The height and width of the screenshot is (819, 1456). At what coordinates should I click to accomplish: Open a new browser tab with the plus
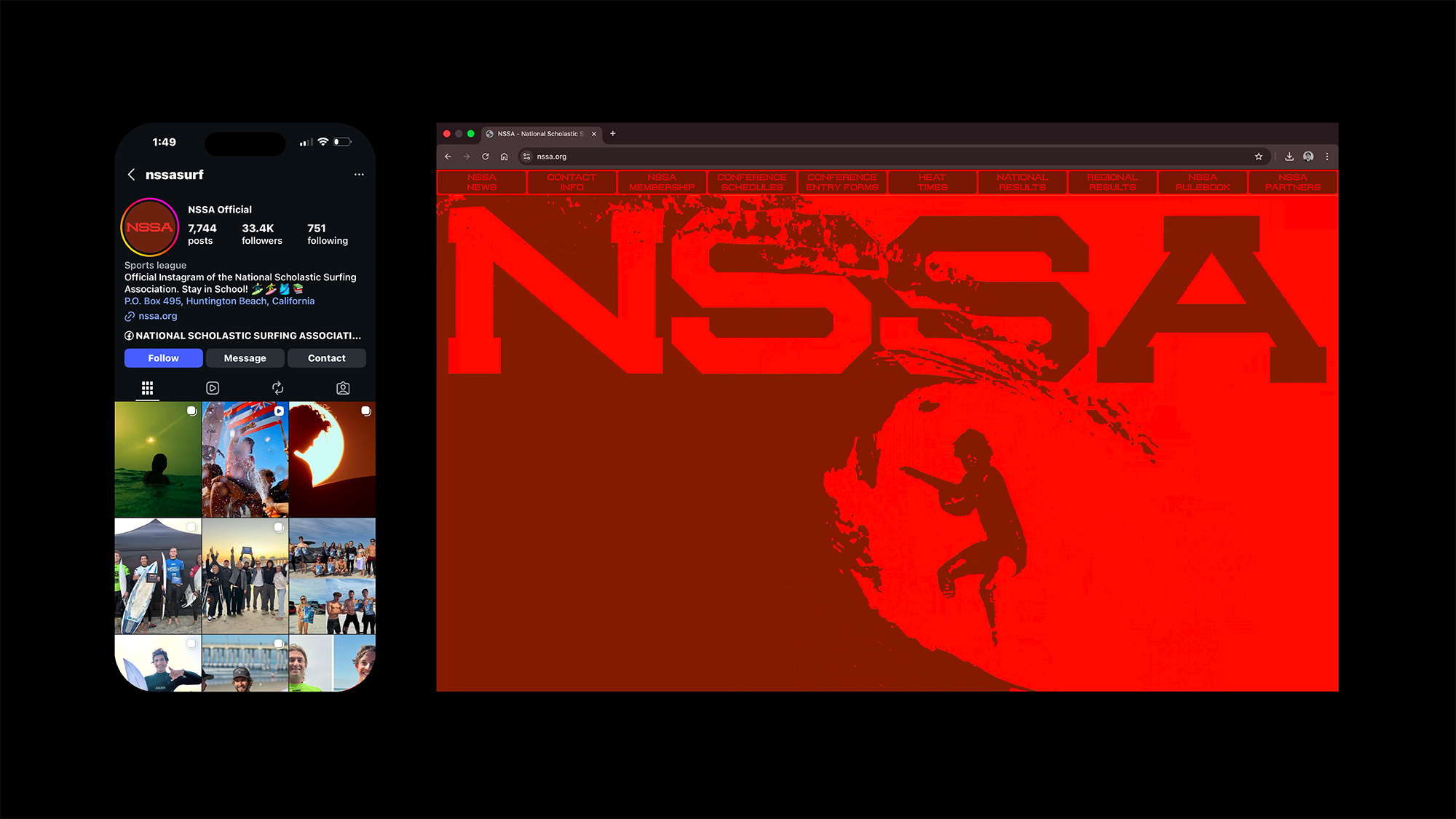612,133
